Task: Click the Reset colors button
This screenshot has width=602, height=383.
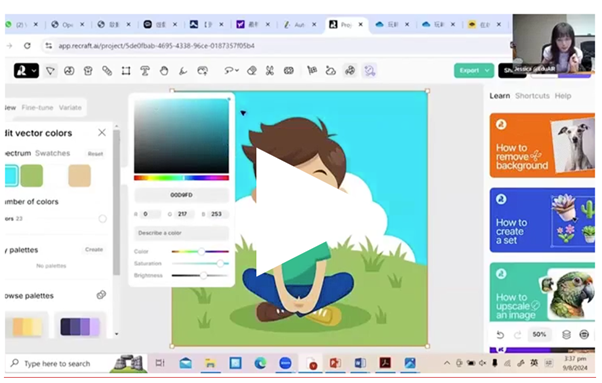Action: click(95, 154)
